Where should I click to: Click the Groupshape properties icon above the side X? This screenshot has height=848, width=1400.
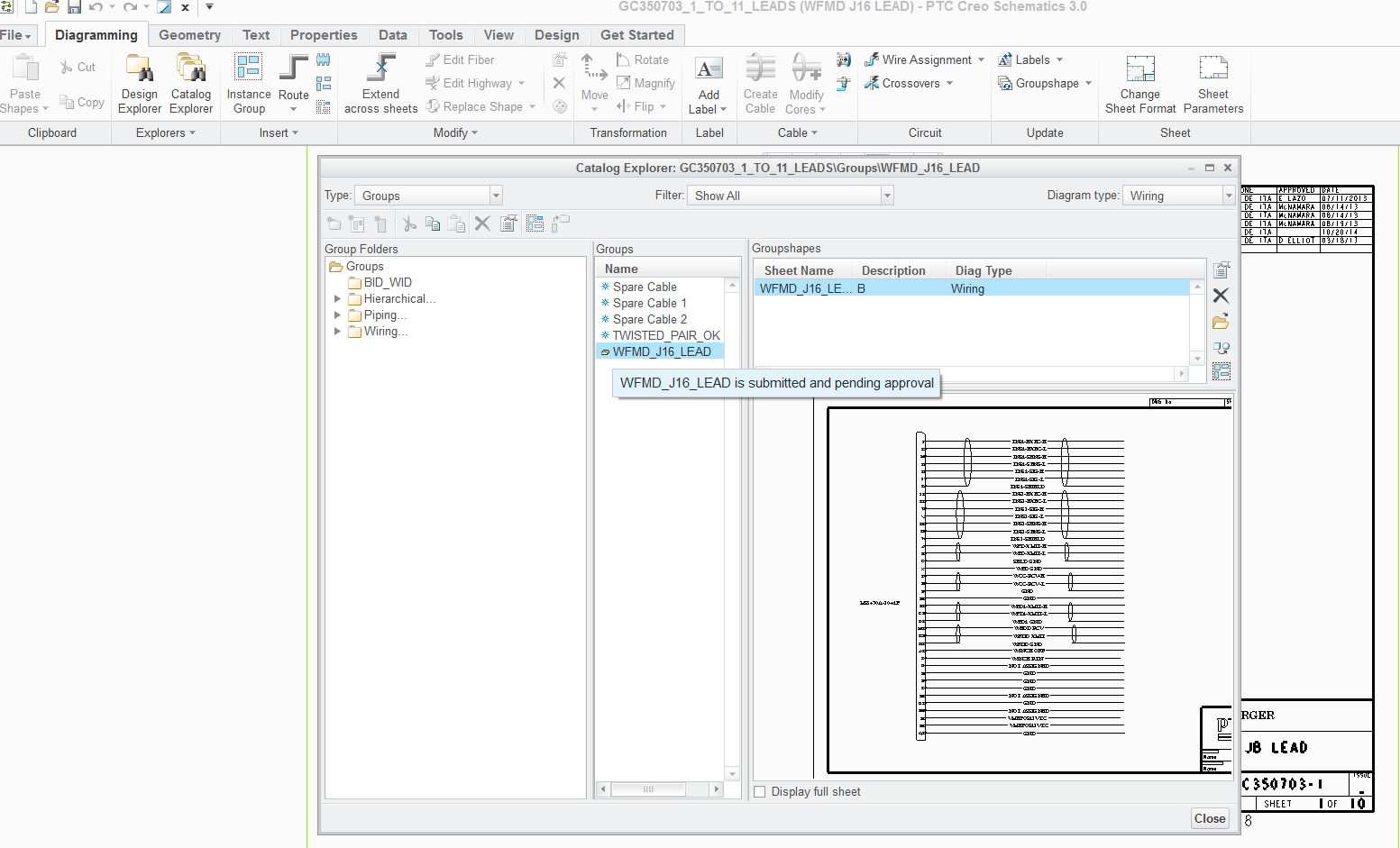1222,269
